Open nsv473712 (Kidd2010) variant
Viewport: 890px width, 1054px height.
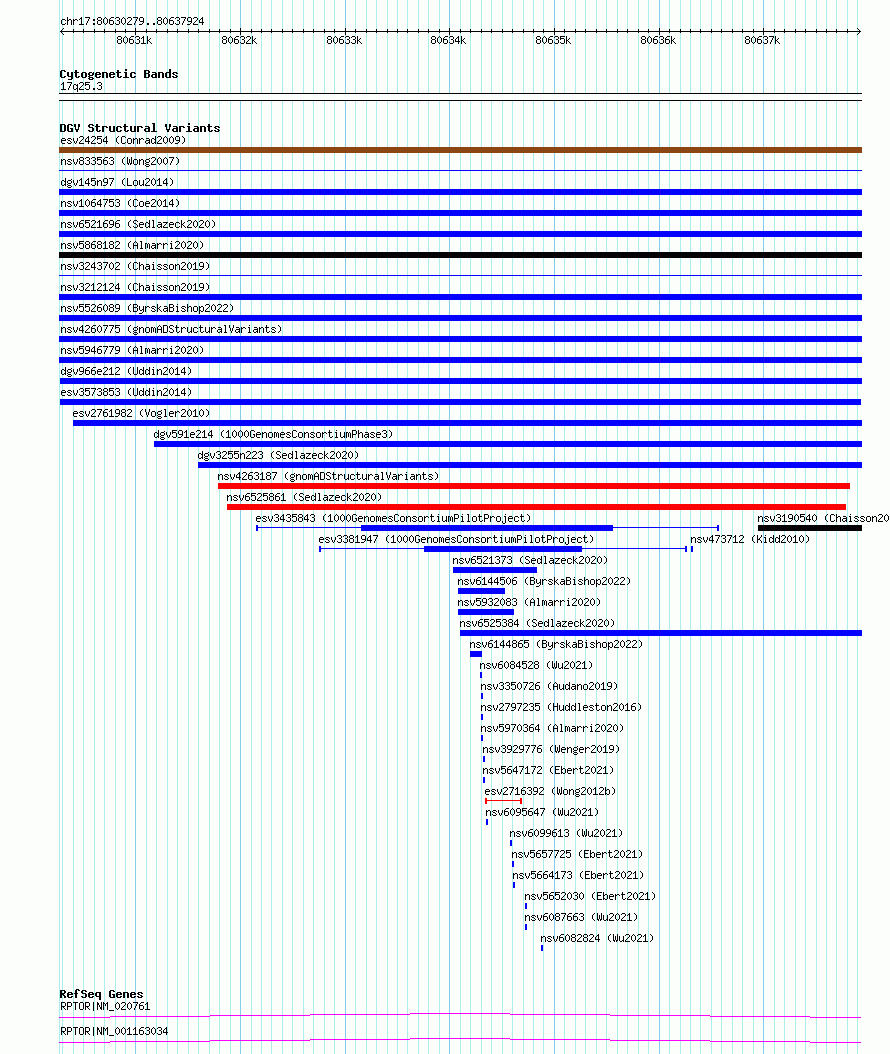coord(750,539)
